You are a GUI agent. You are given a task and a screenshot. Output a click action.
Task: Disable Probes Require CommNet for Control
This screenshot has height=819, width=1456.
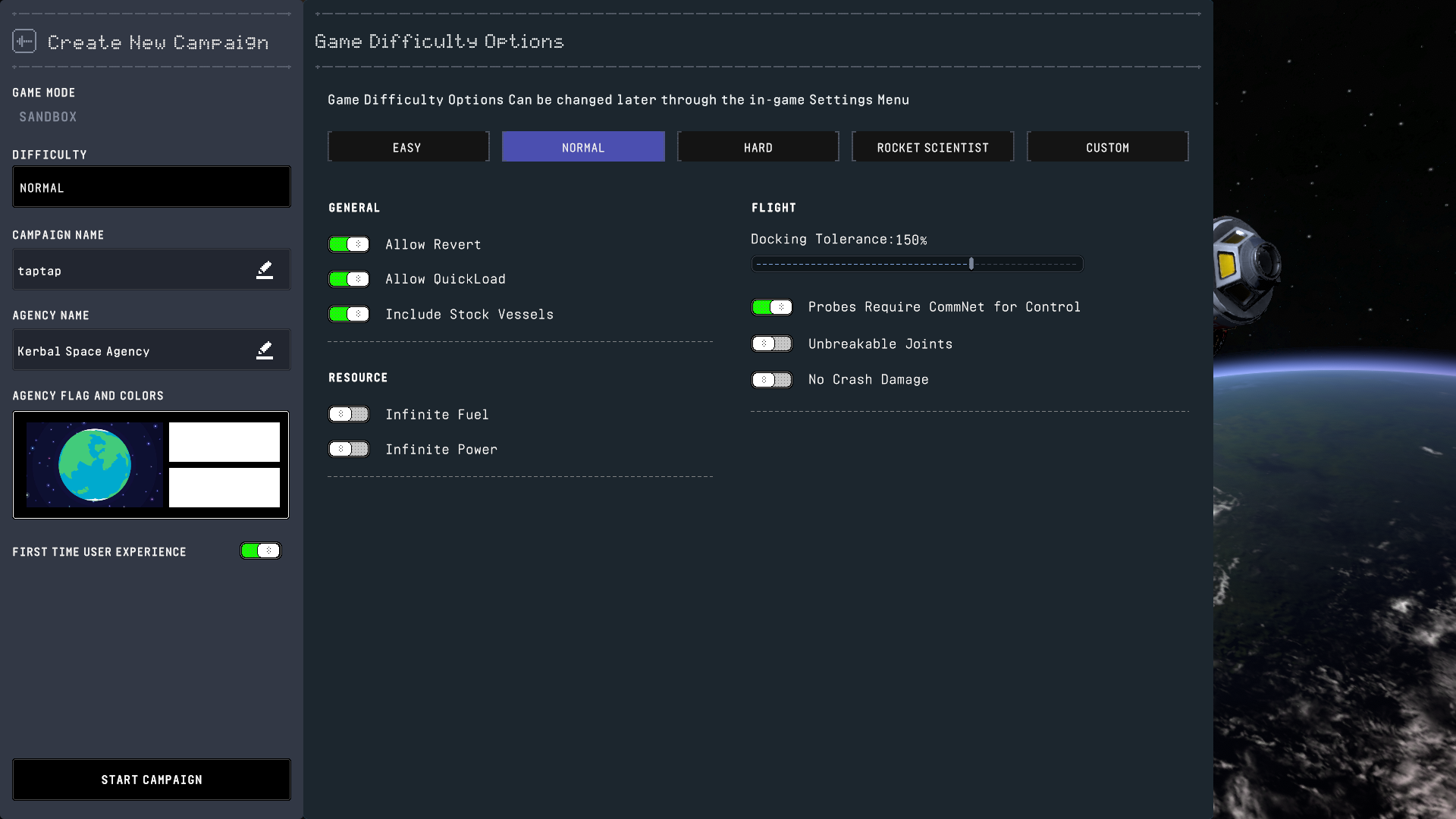tap(772, 307)
